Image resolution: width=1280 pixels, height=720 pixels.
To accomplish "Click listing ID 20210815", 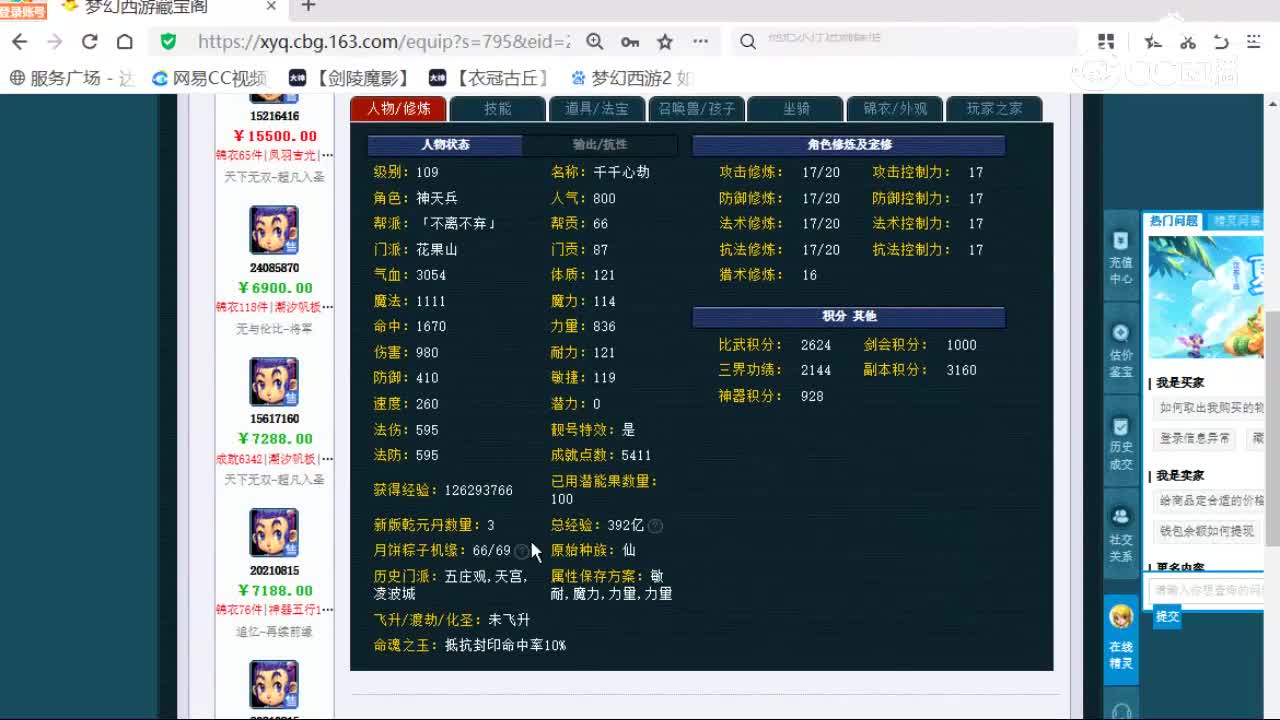I will pos(274,571).
